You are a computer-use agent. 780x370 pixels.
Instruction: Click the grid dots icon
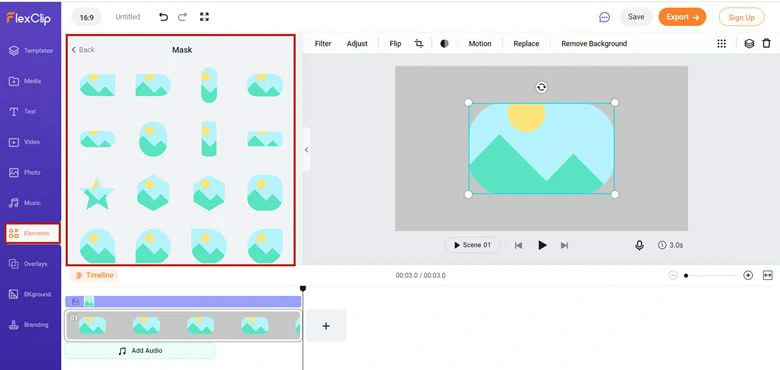[x=721, y=44]
